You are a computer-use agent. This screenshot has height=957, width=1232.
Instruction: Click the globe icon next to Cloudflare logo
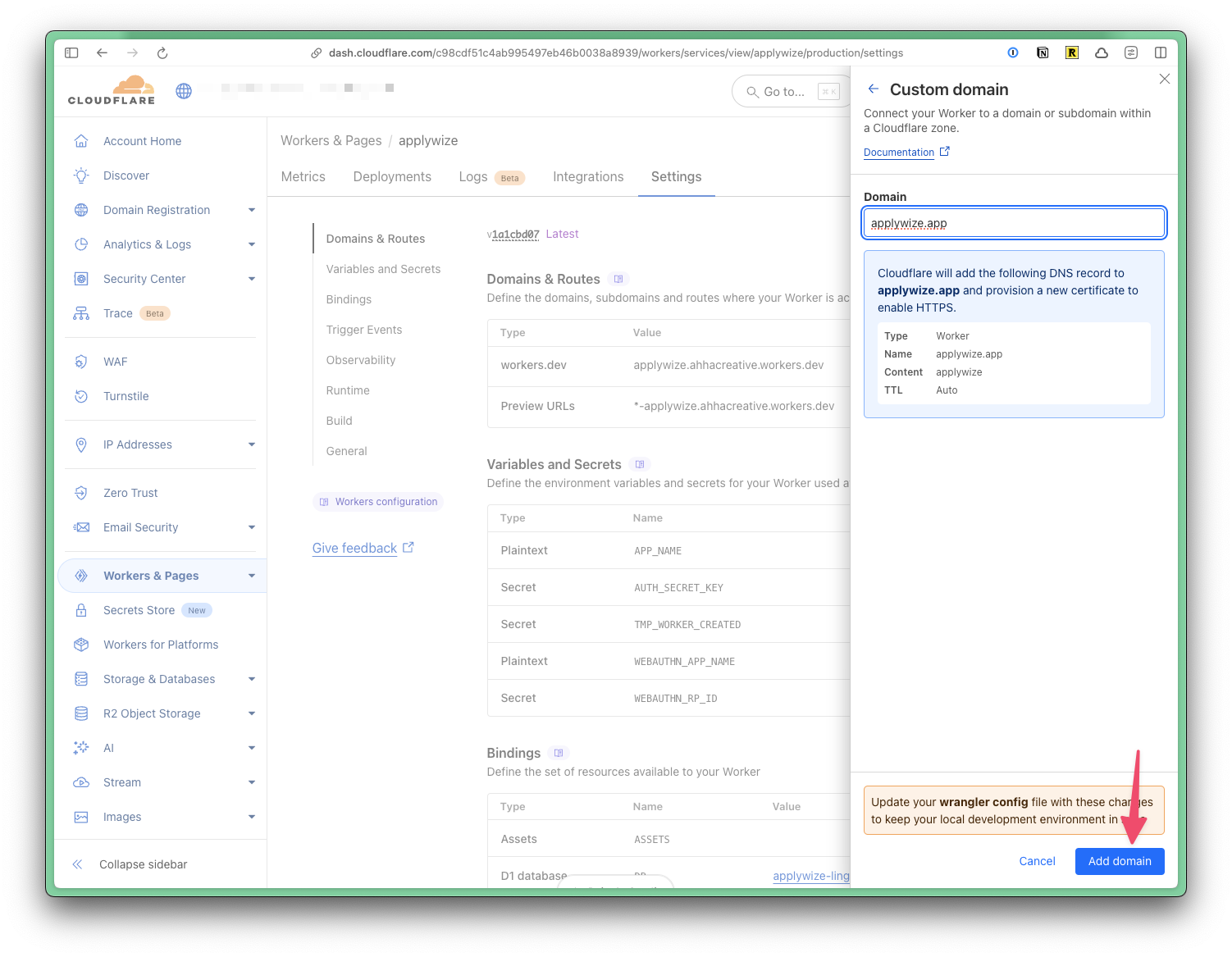(184, 91)
